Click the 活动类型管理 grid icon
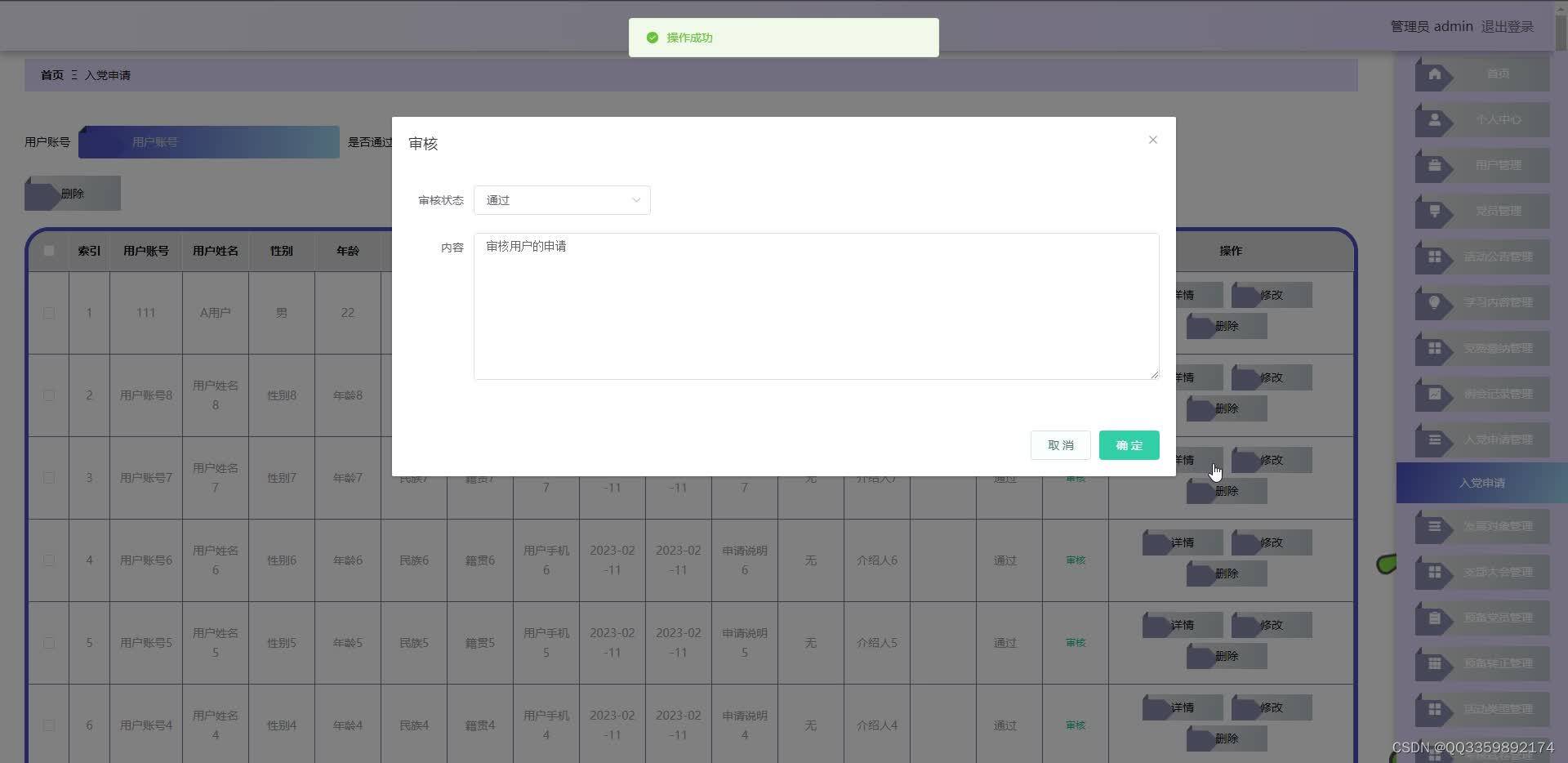 click(1434, 710)
